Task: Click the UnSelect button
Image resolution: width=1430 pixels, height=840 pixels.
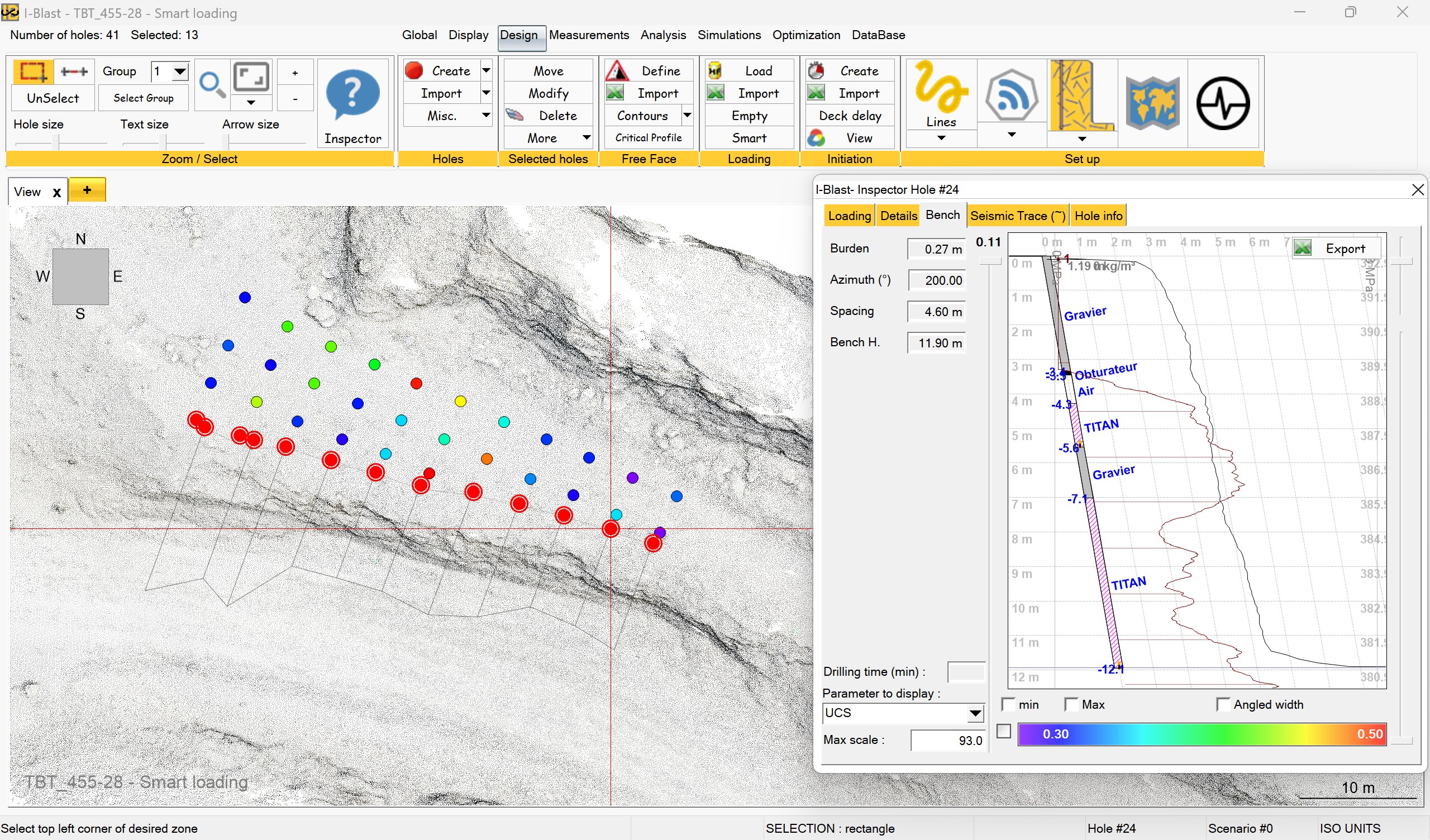Action: coord(53,98)
